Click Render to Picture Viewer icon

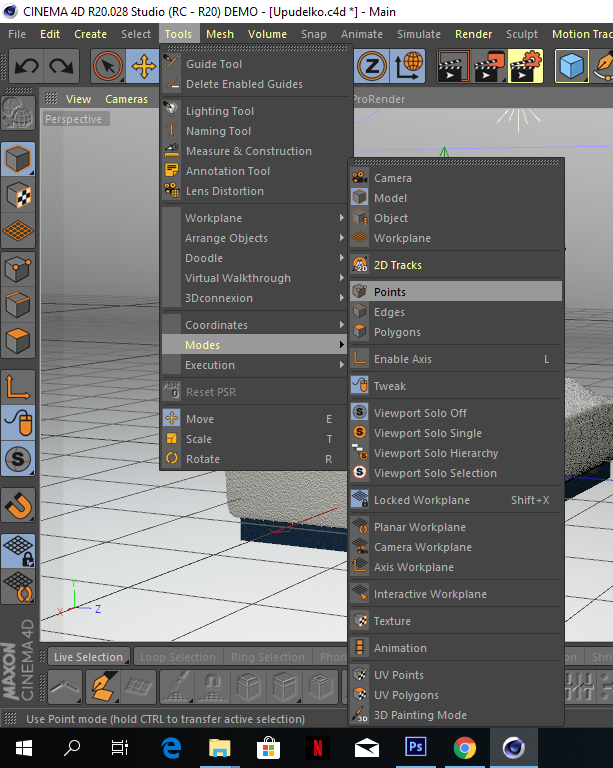pyautogui.click(x=489, y=66)
